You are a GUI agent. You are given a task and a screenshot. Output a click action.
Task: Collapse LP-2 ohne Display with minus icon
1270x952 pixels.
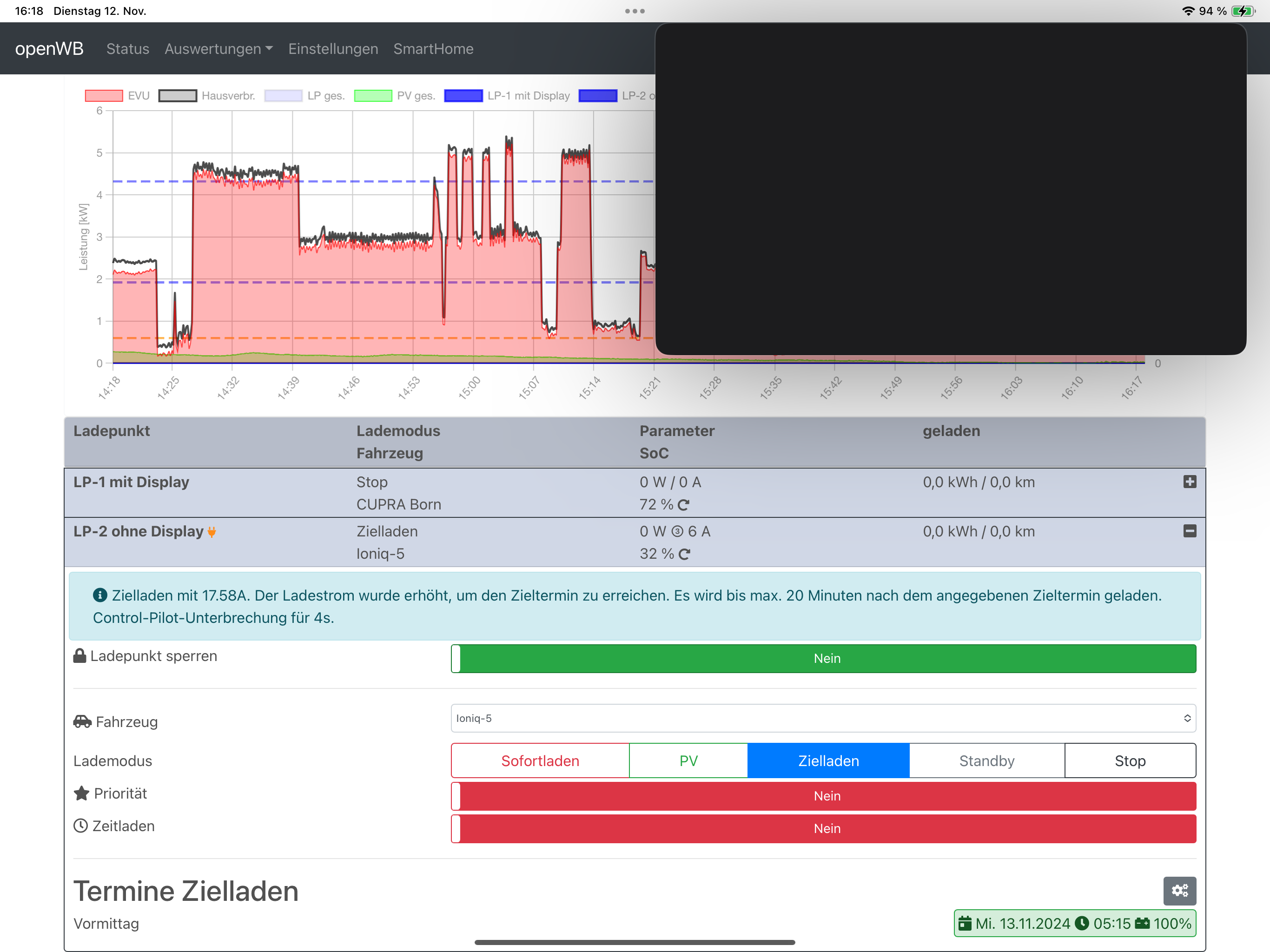(x=1189, y=531)
